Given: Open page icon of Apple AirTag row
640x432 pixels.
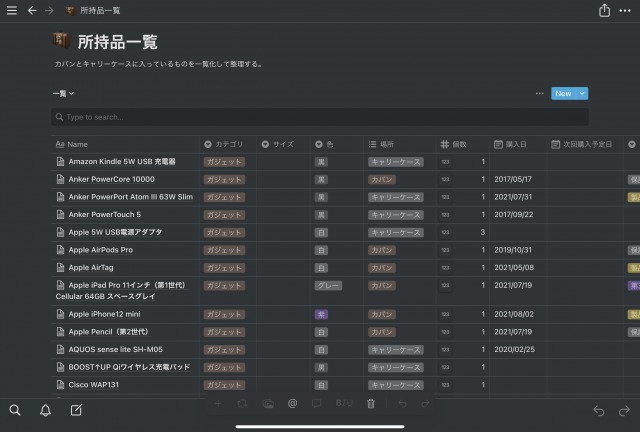Looking at the screenshot, I should (60, 267).
